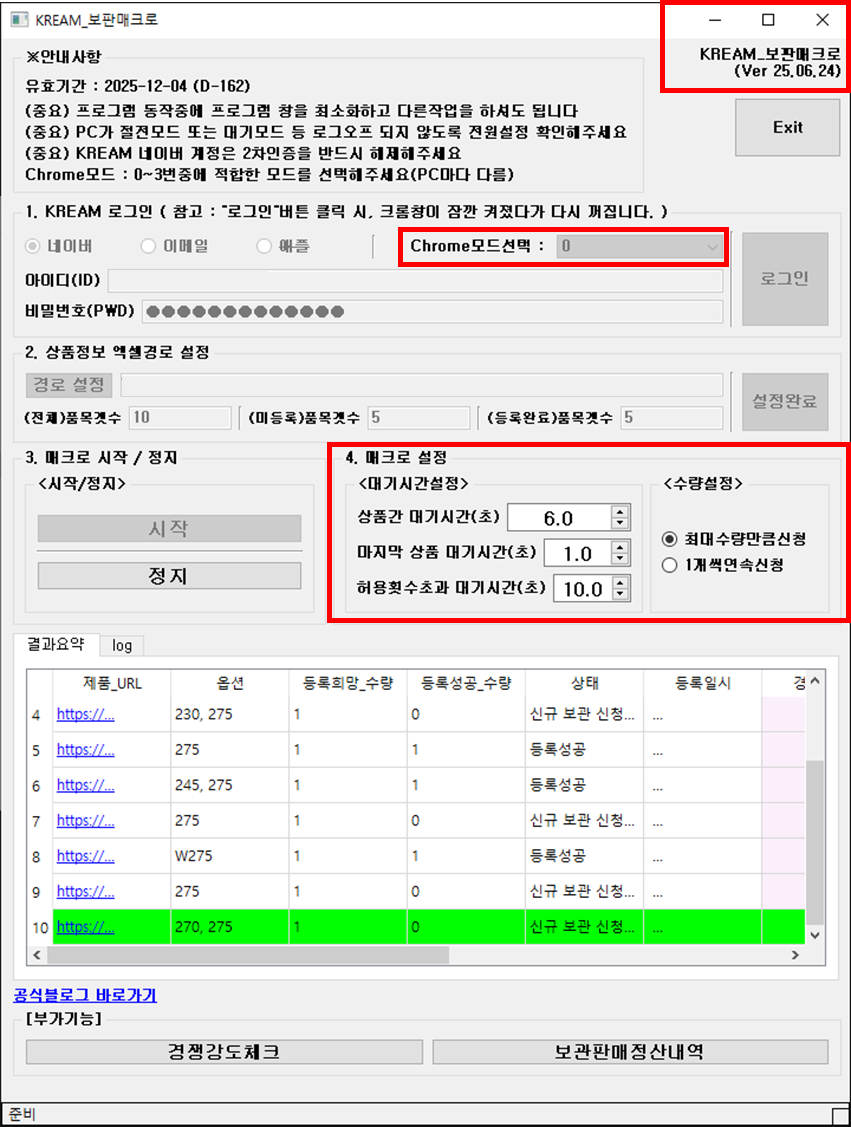Click the 마지막 상품 대기시간 value 1.0
Viewport: 851px width, 1127px height.
[578, 554]
